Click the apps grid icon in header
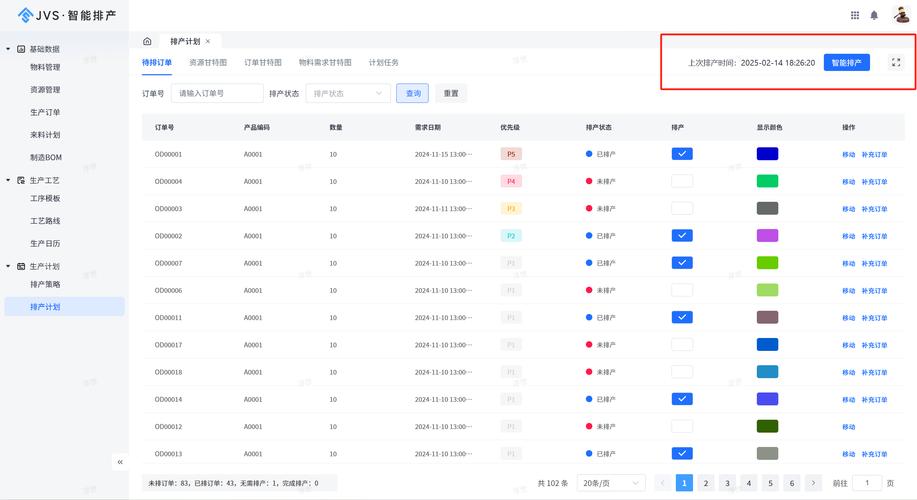Viewport: 917px width, 500px height. point(855,15)
